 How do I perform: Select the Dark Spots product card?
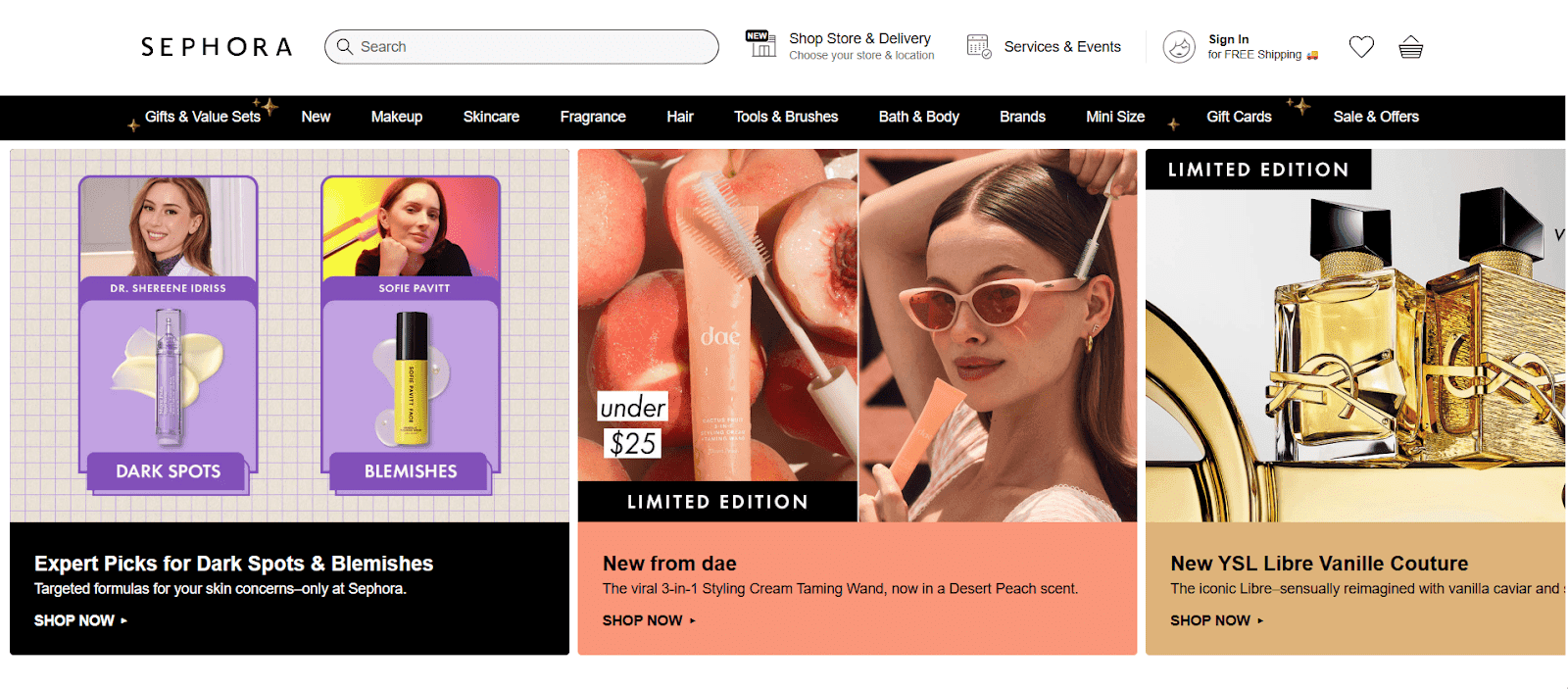[168, 333]
